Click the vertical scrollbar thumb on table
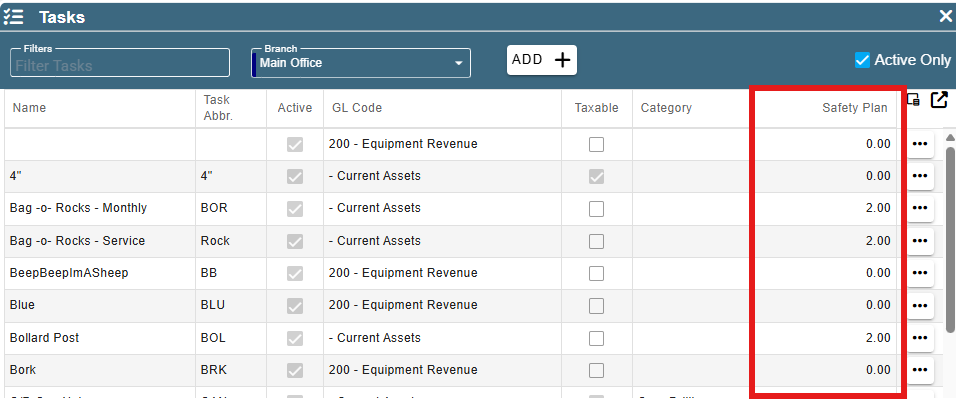The height and width of the screenshot is (399, 956). tap(950, 239)
